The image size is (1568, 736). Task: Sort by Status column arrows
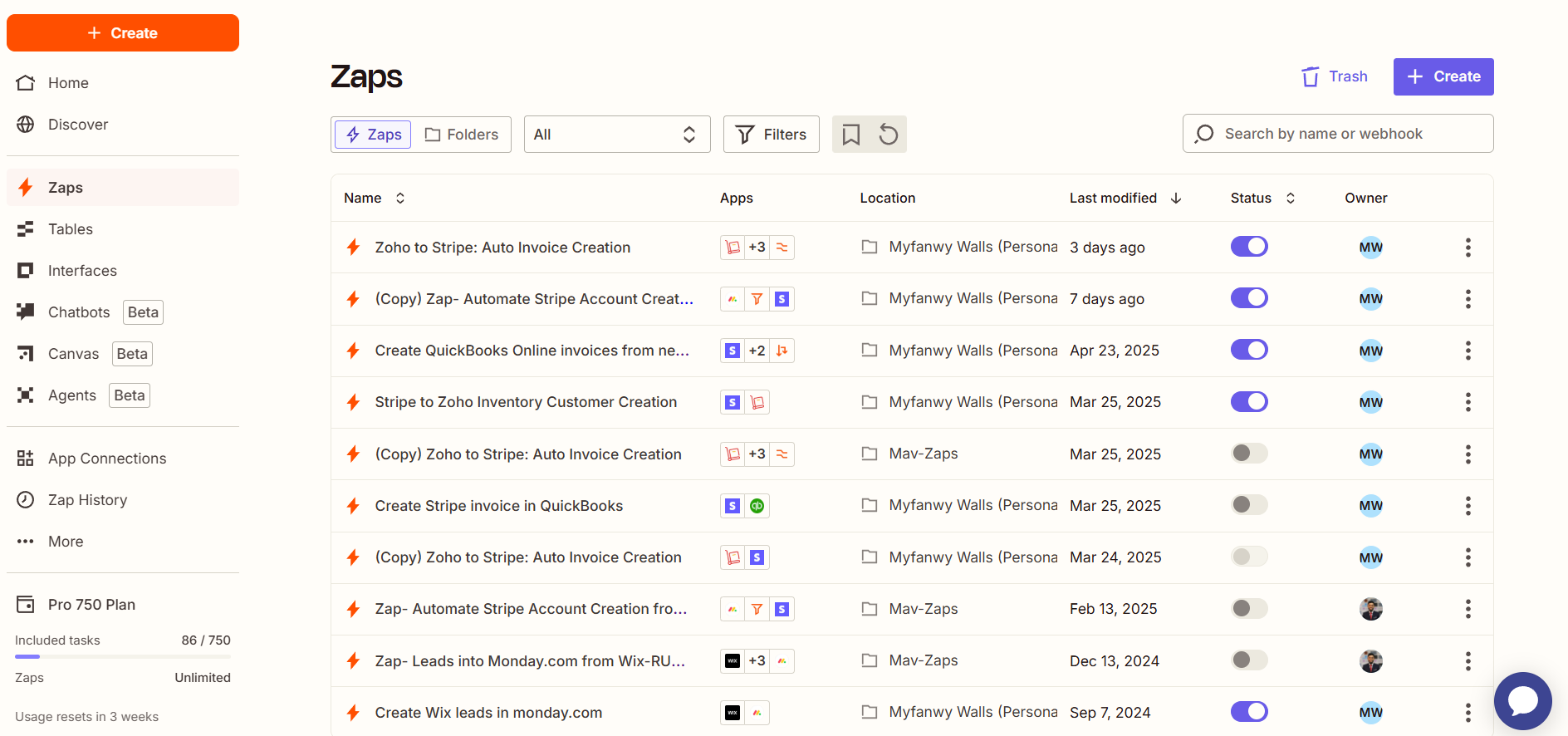1291,199
